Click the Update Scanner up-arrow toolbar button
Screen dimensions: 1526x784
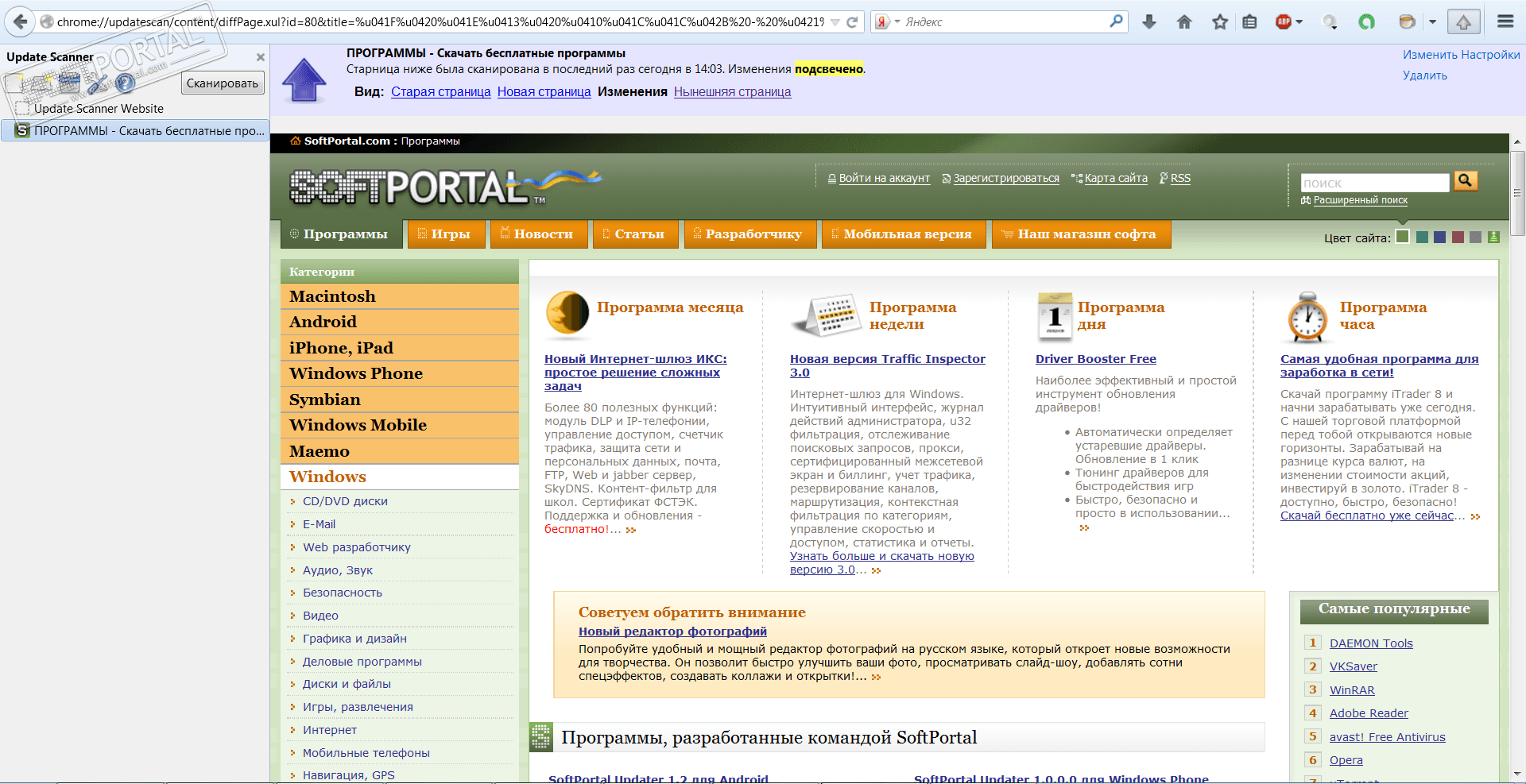click(x=1463, y=22)
